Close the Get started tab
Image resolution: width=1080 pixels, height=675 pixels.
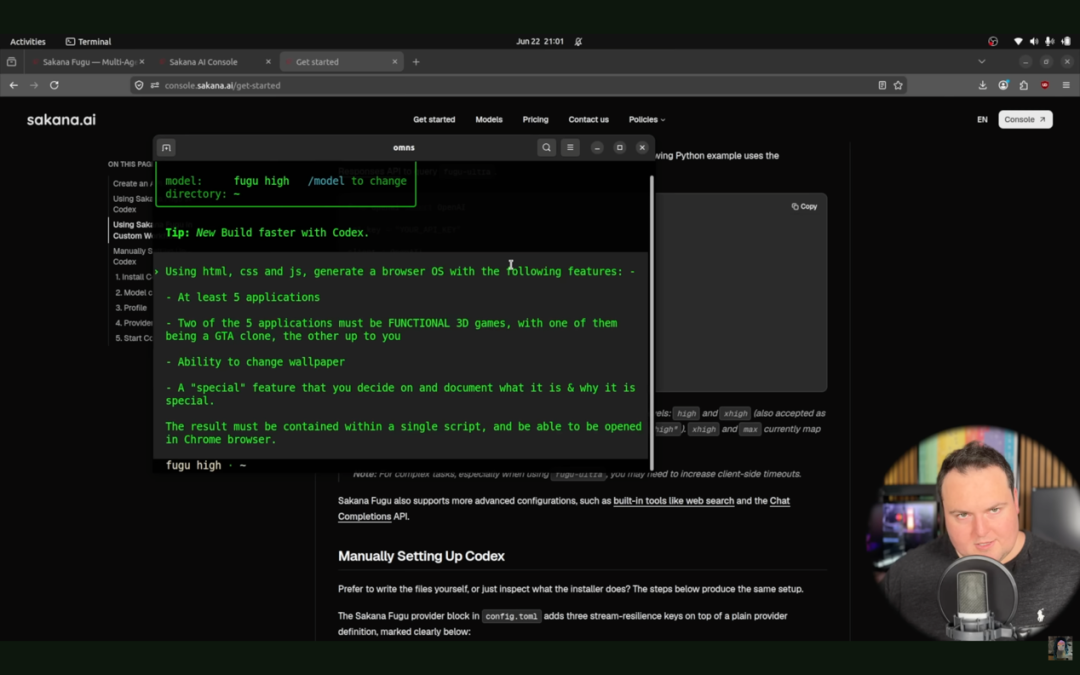tap(395, 62)
